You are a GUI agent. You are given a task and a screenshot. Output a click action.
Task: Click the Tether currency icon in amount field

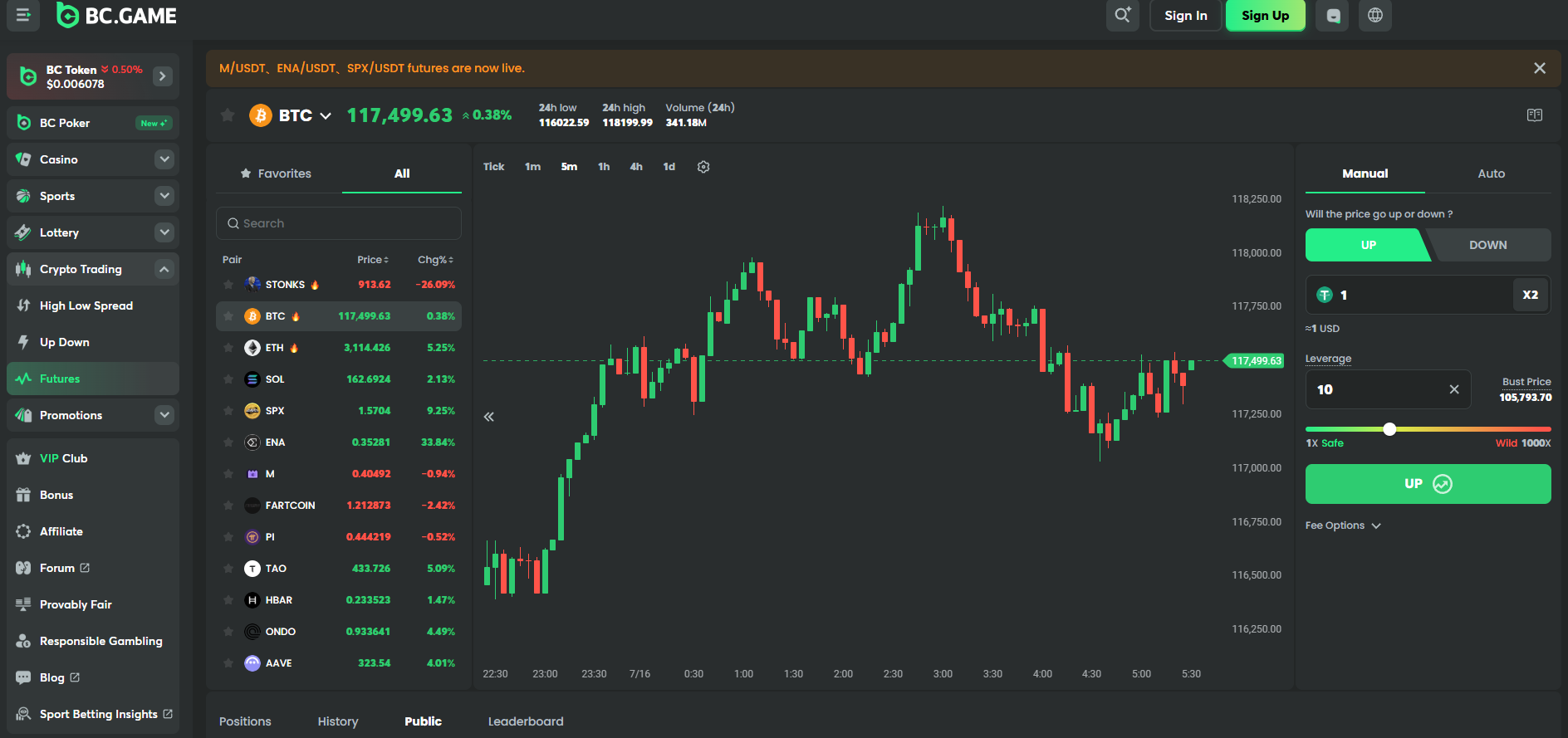(x=1325, y=295)
